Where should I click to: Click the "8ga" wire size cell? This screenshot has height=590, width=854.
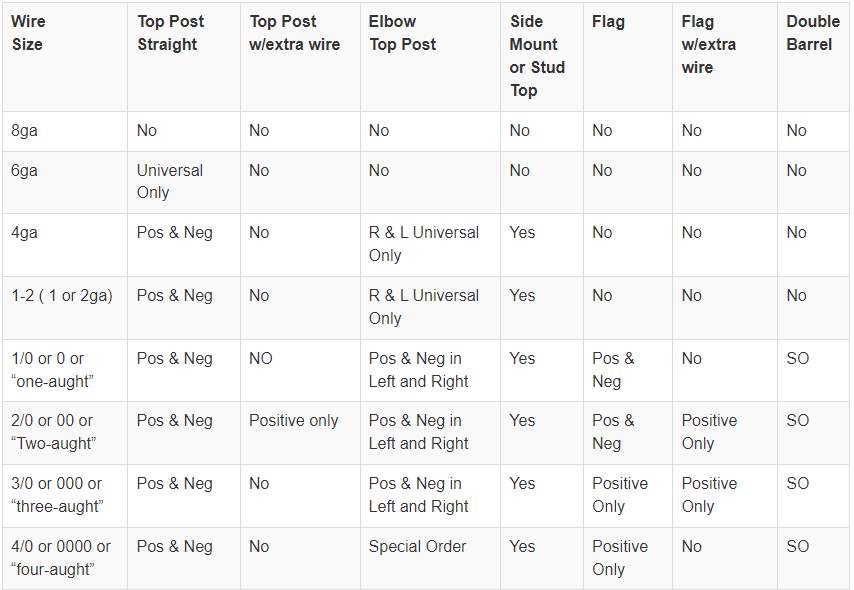click(25, 130)
